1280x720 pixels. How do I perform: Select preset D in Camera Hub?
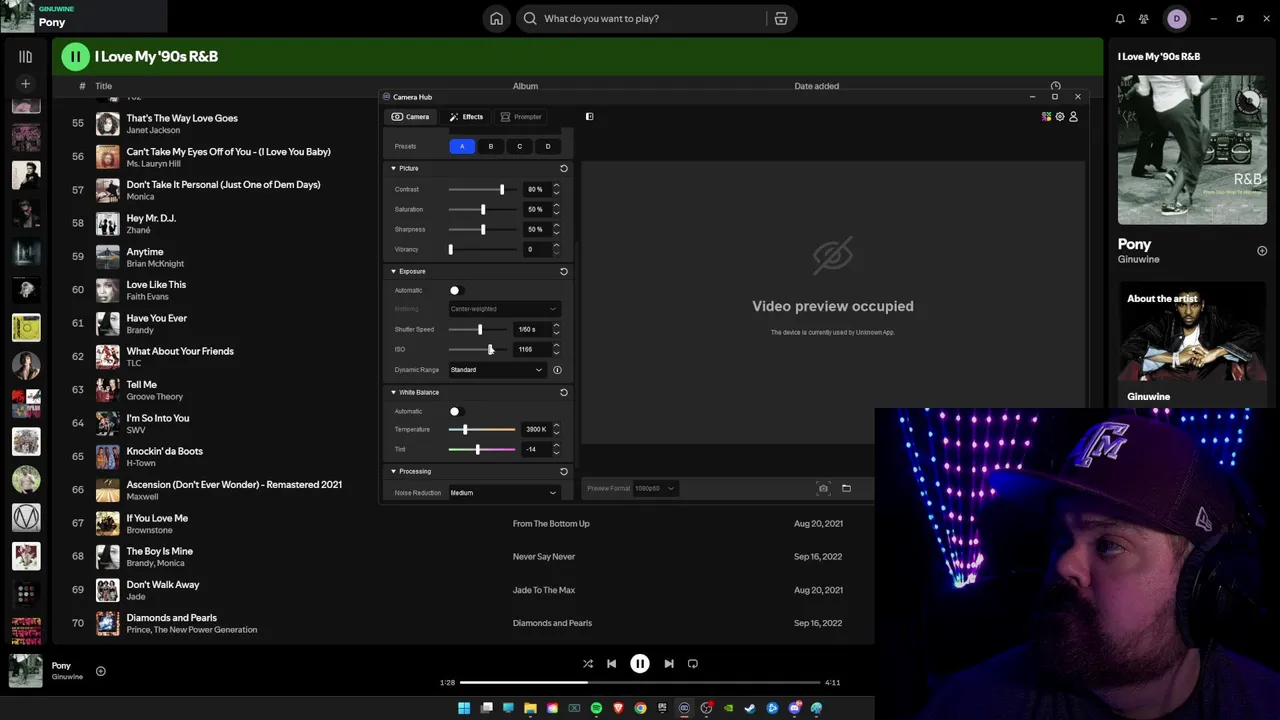[x=548, y=146]
